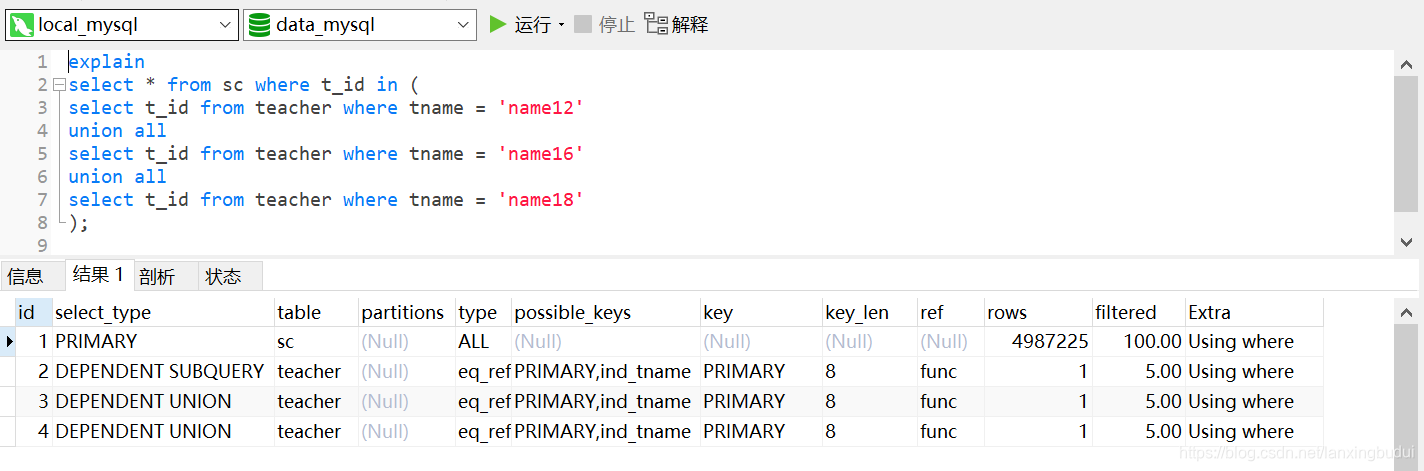This screenshot has height=471, width=1424.
Task: Click the teacher cell in row 2
Action: click(x=317, y=371)
